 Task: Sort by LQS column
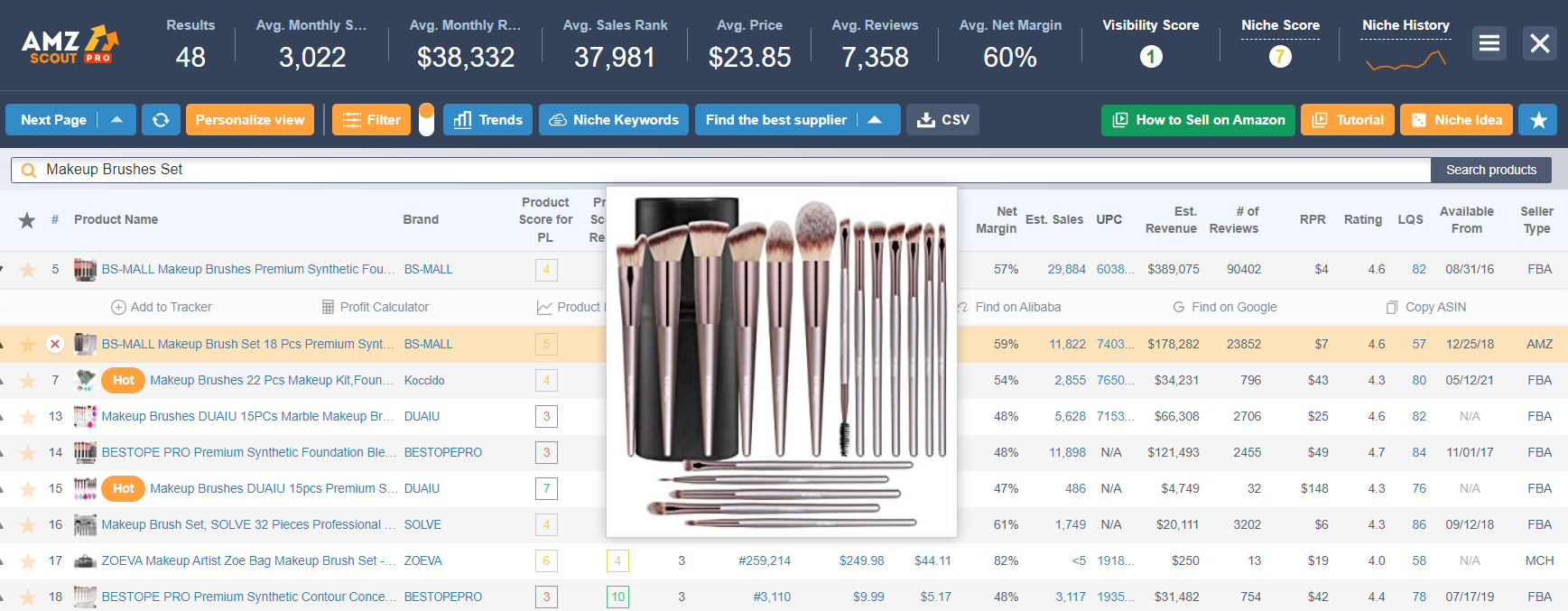coord(1410,219)
